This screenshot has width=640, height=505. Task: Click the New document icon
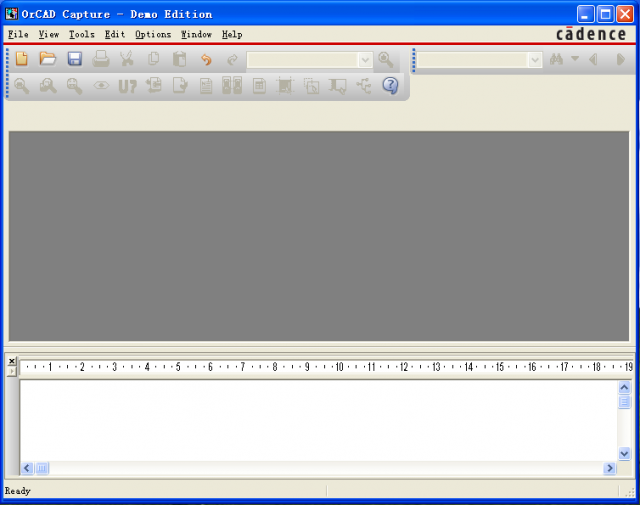tap(22, 59)
